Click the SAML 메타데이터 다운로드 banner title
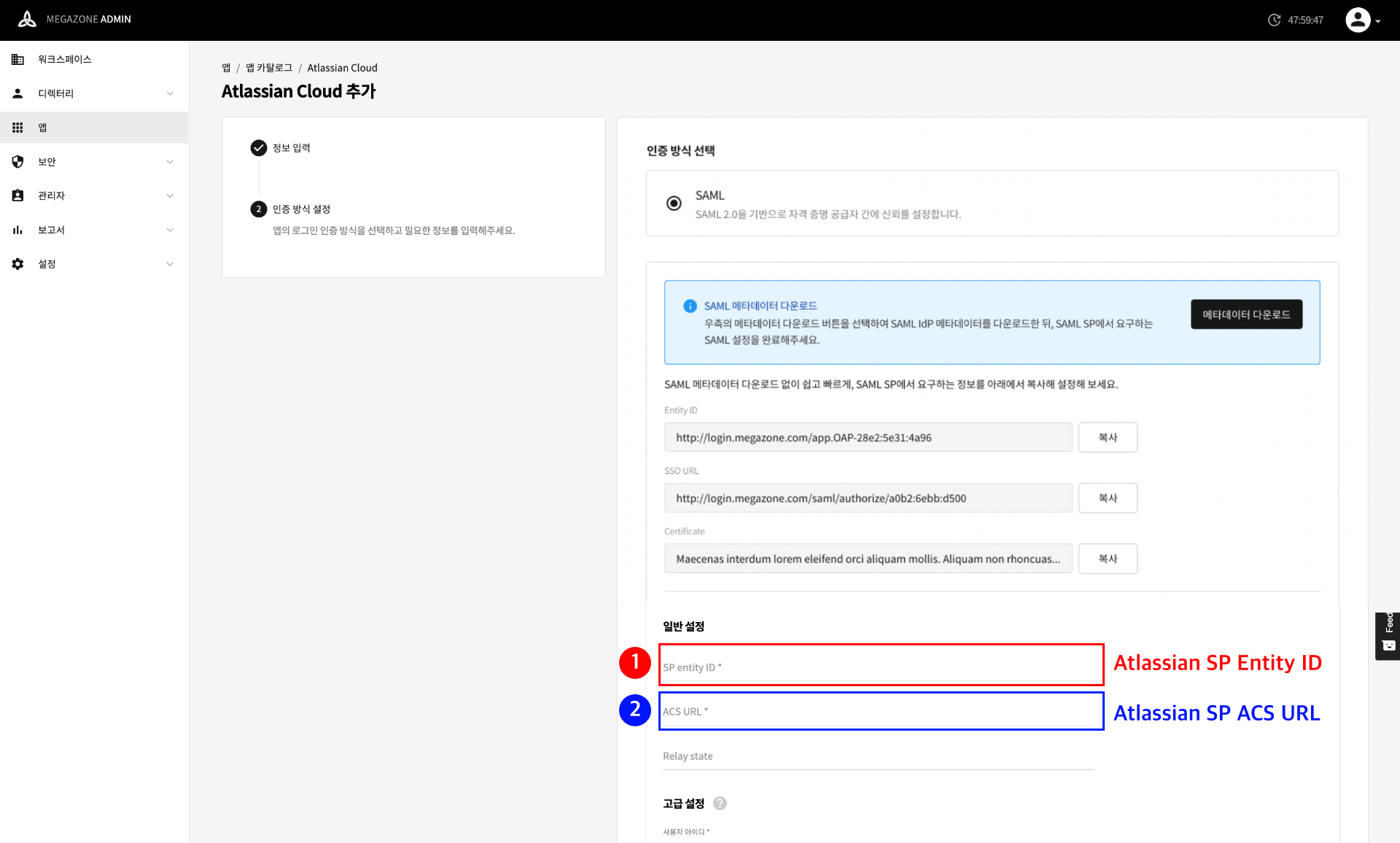Screen dimensions: 1400x843 761,306
